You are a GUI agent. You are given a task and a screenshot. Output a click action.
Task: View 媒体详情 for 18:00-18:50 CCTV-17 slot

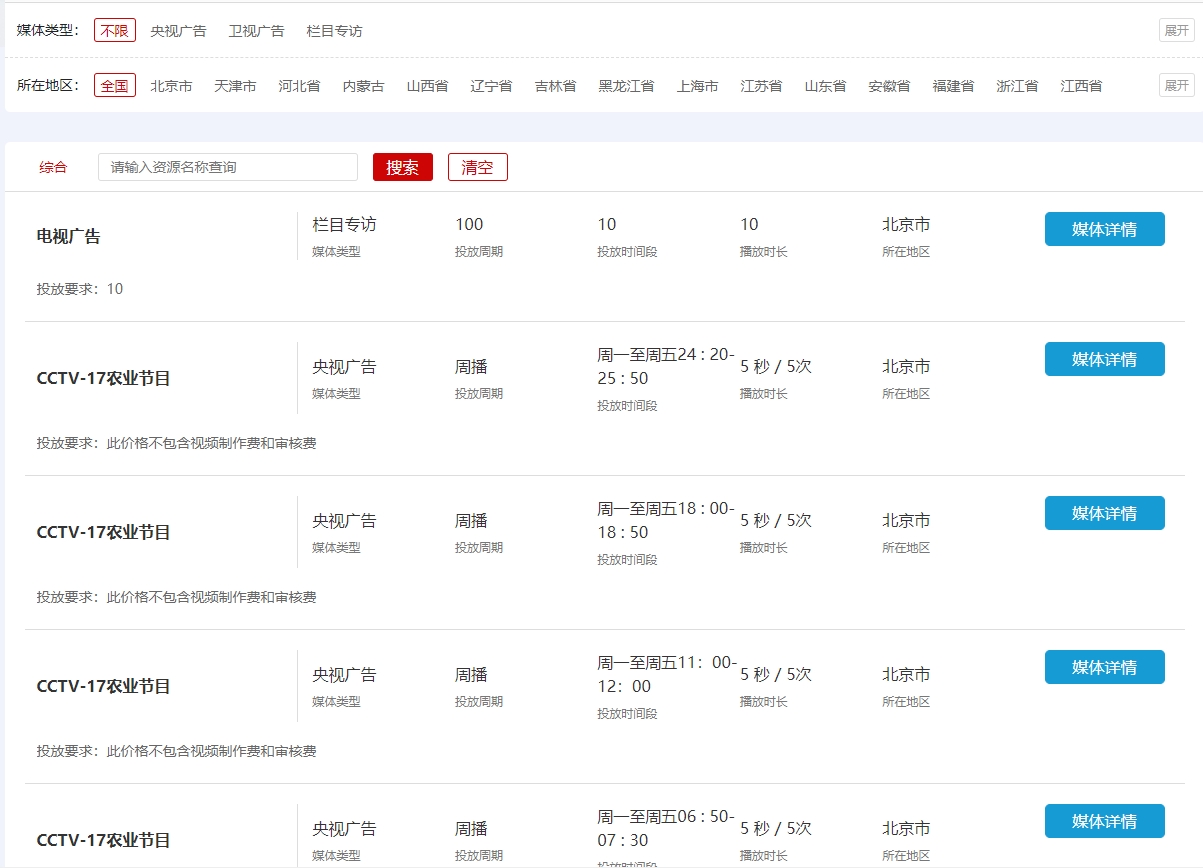coord(1104,513)
